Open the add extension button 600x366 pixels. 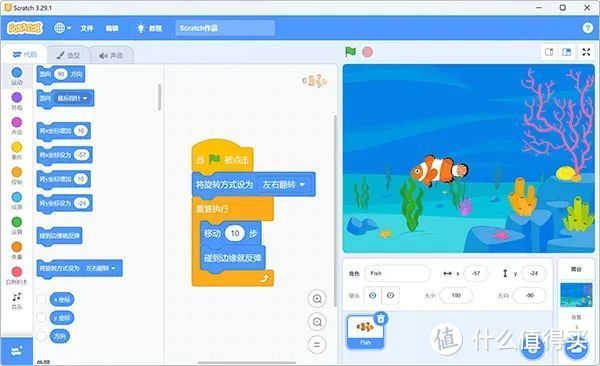pos(16,351)
